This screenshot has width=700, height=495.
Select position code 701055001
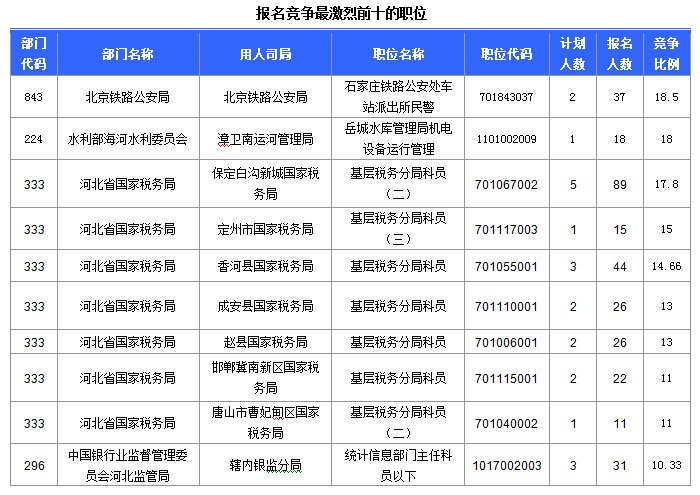pos(506,266)
